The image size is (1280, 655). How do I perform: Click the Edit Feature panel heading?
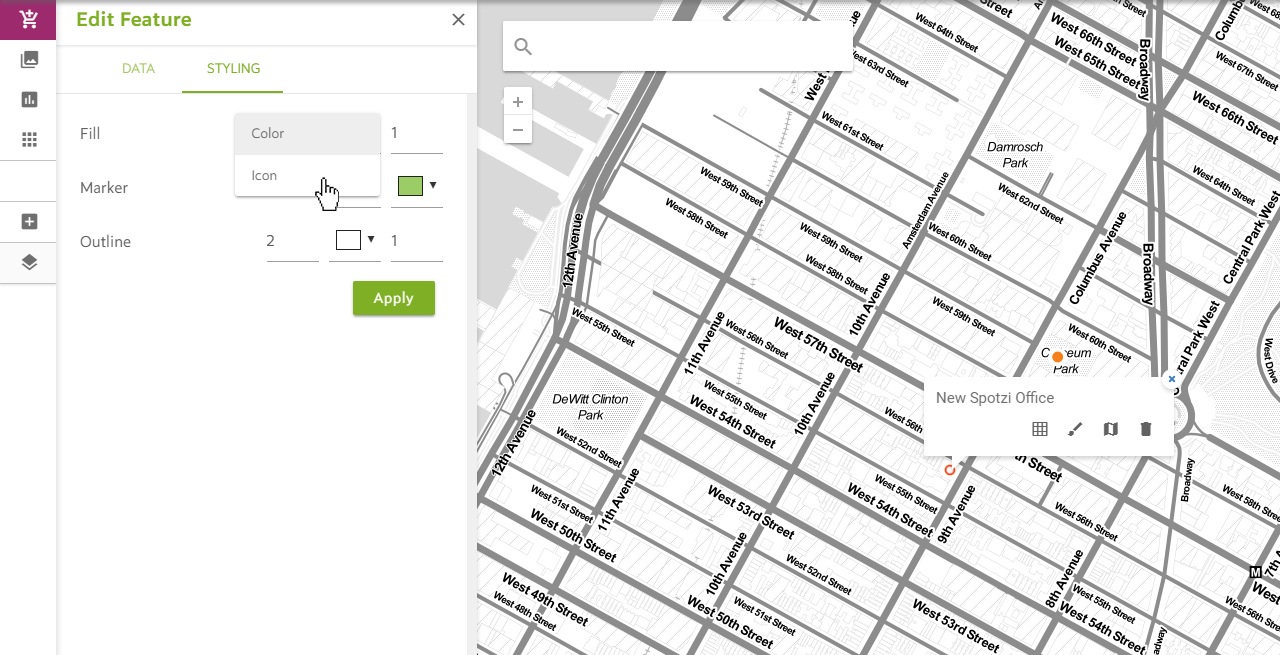point(134,19)
